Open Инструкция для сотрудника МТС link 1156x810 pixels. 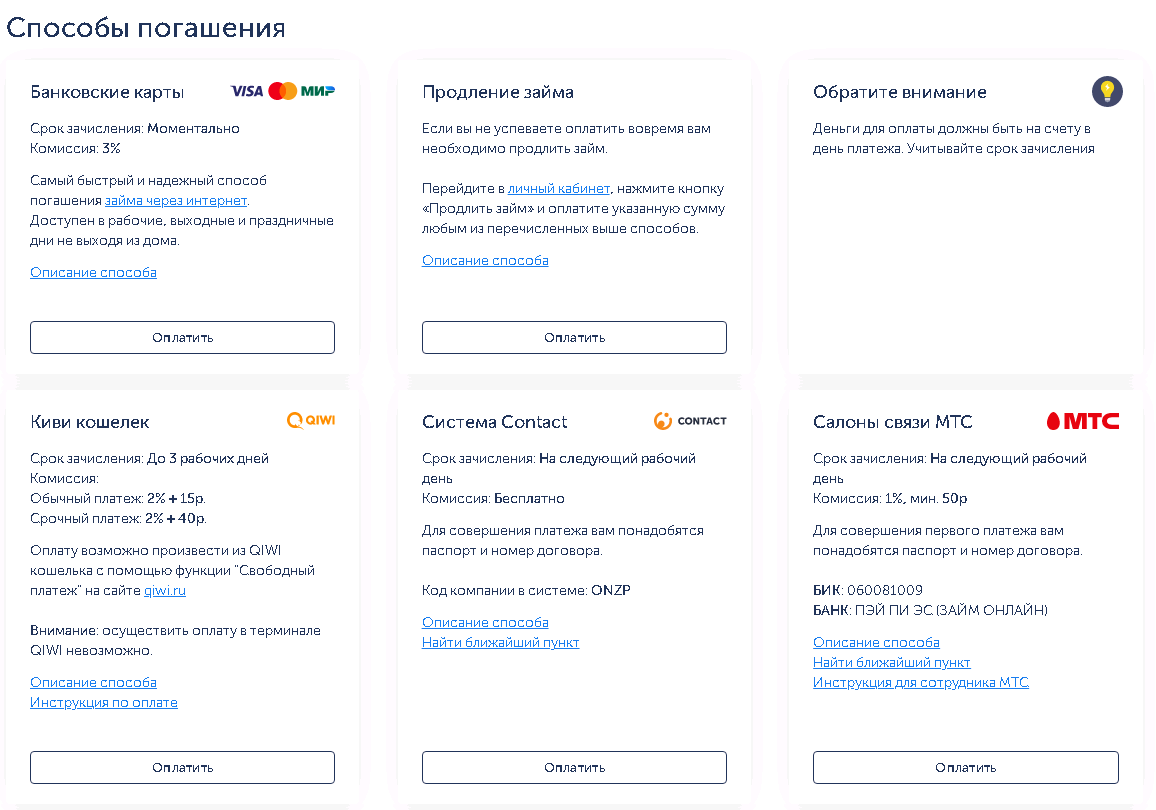coord(921,682)
